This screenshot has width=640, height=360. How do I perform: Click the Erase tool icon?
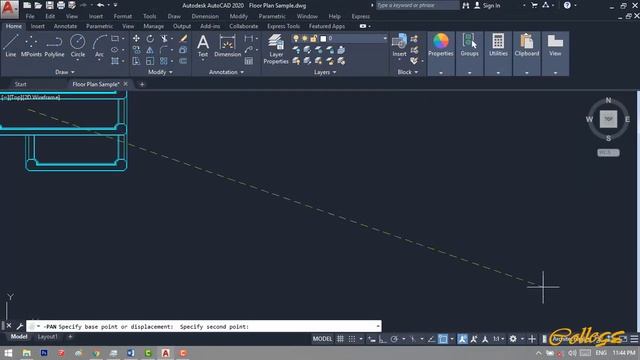(x=183, y=38)
